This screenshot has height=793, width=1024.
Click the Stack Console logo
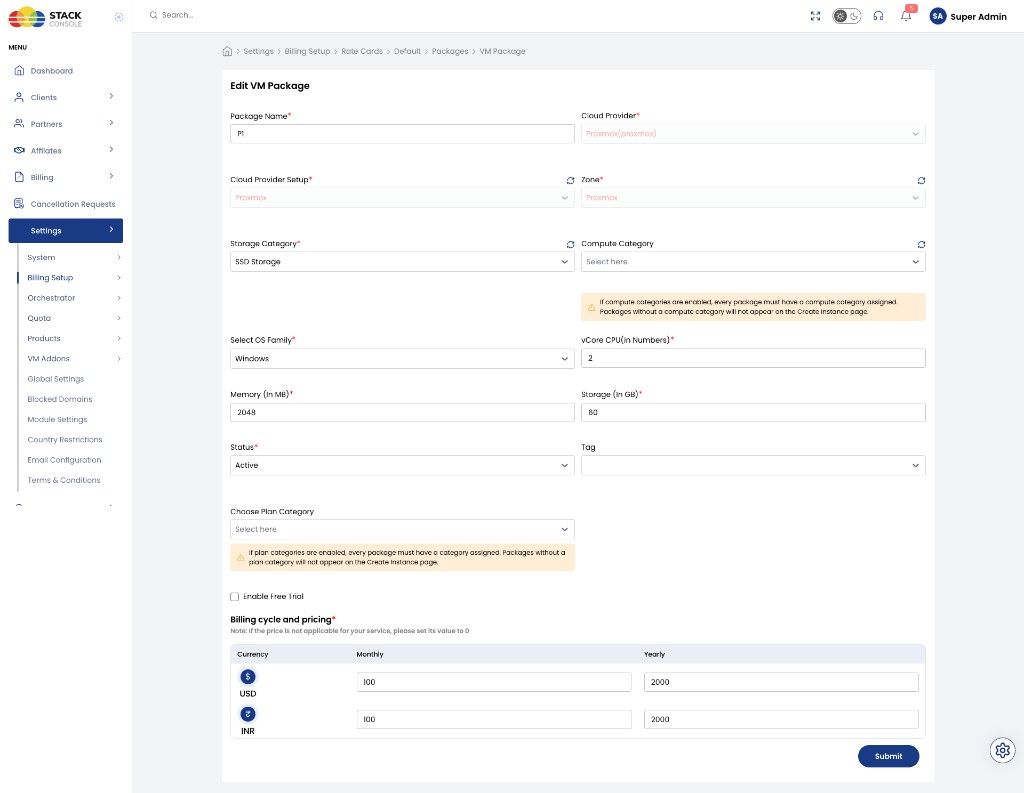45,17
